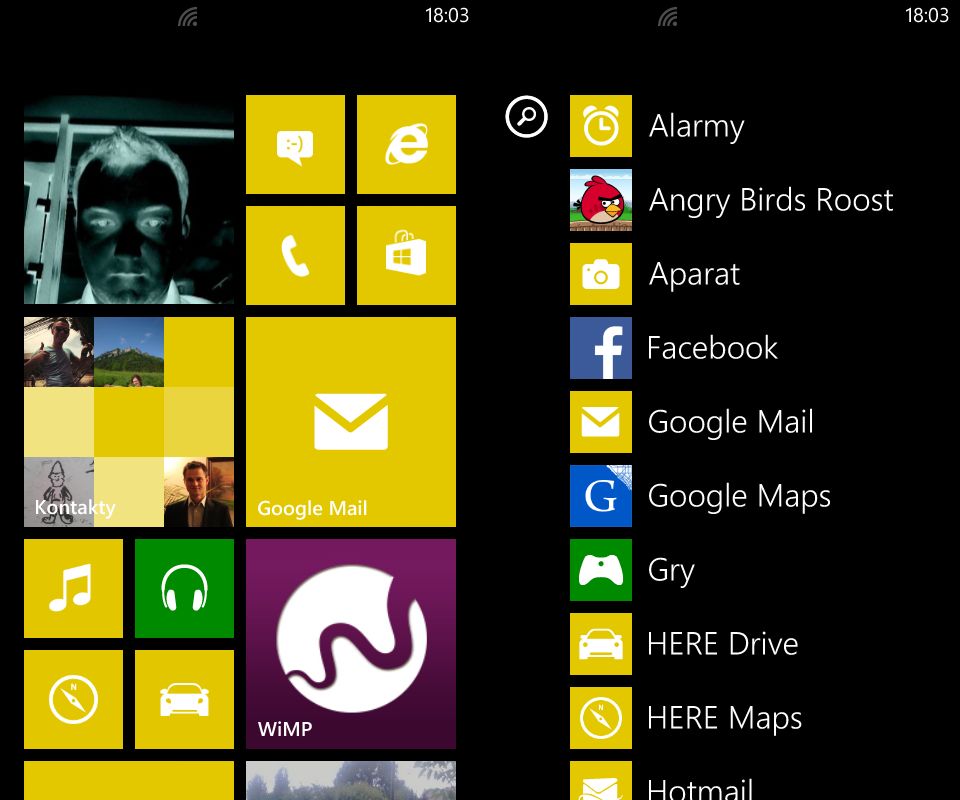The width and height of the screenshot is (960, 800).
Task: Tap the signal icon on the start screen status bar
Action: coord(188,17)
